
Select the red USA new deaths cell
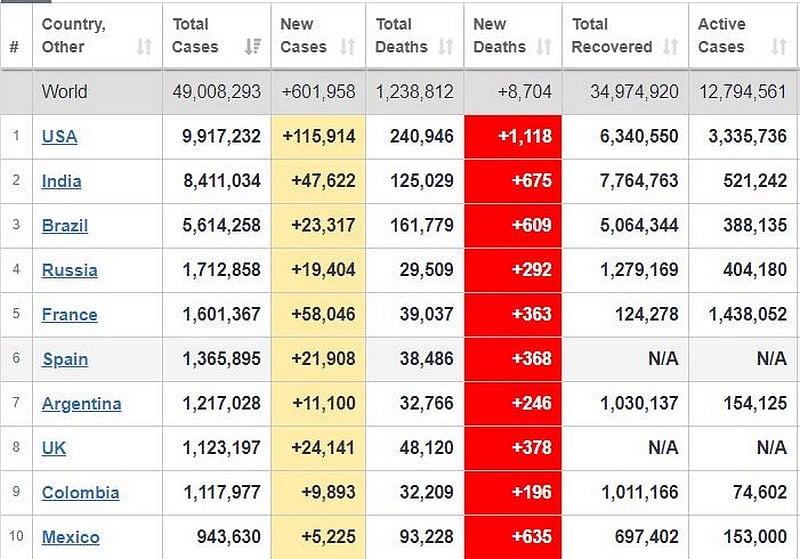pyautogui.click(x=513, y=137)
